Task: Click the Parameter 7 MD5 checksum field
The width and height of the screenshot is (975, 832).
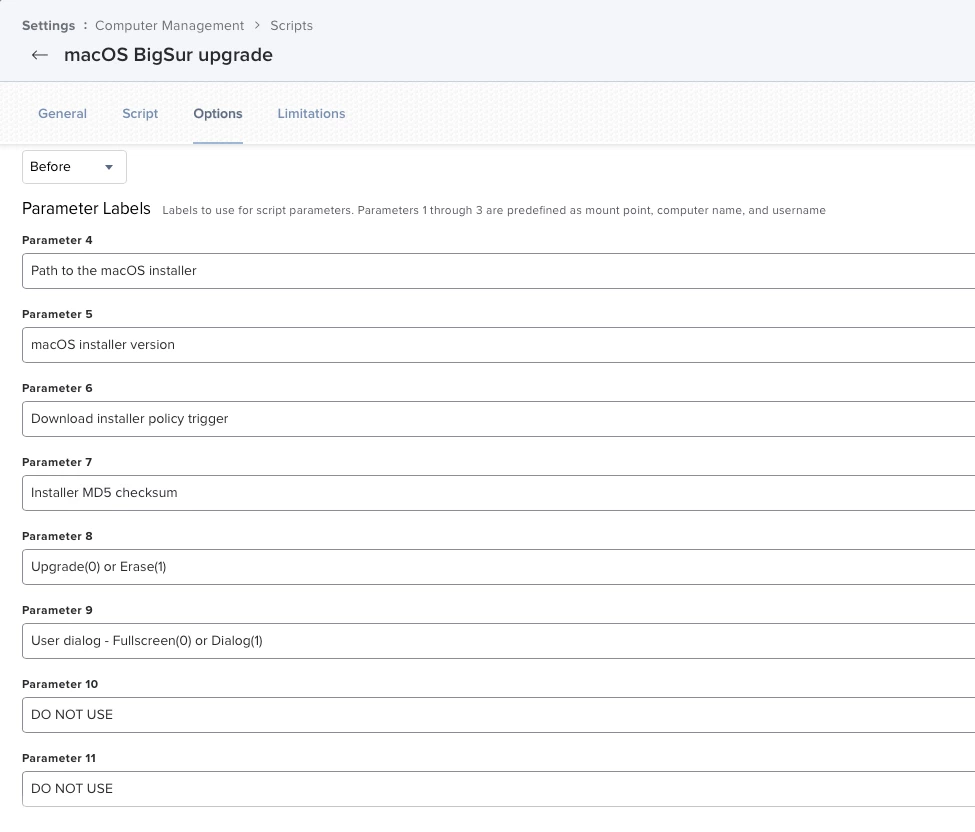Action: pyautogui.click(x=499, y=492)
